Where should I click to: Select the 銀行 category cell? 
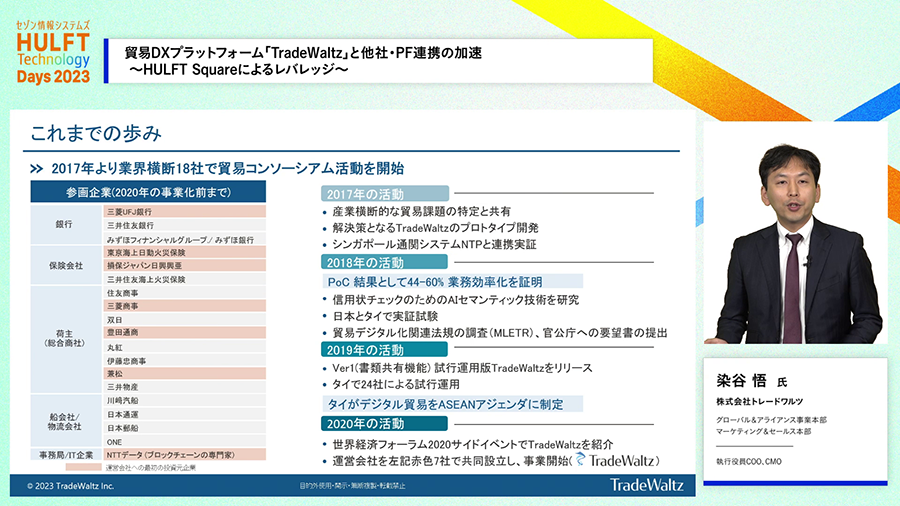[64, 226]
